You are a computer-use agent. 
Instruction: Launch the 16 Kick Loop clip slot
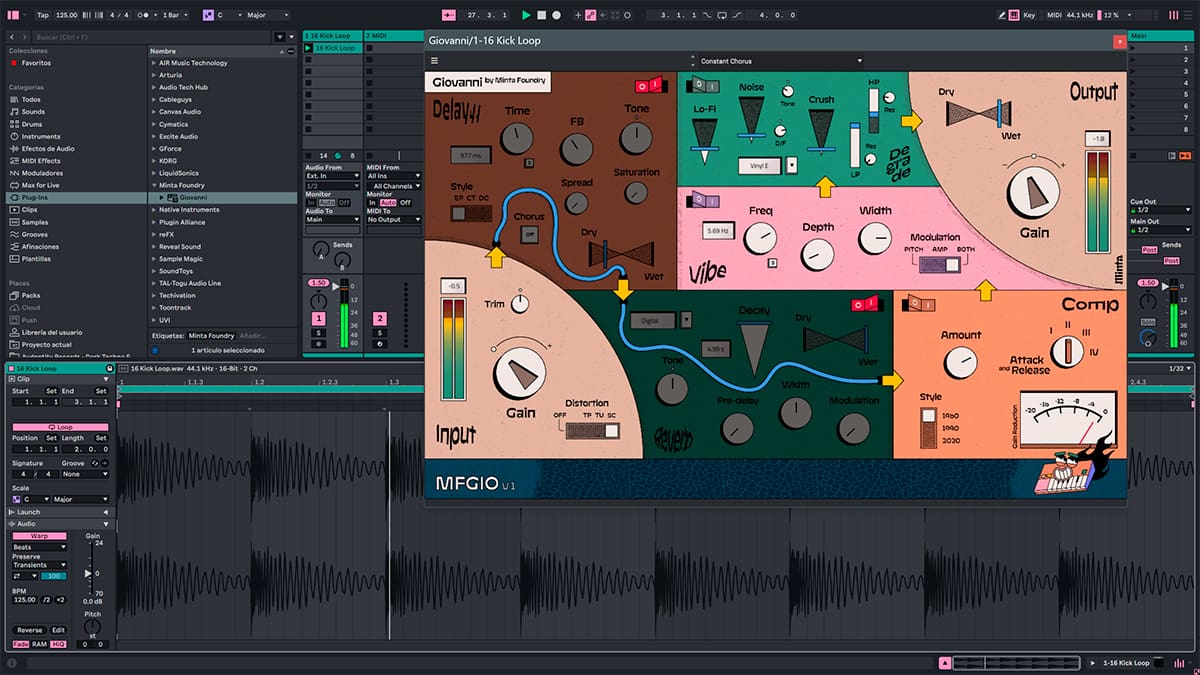308,48
